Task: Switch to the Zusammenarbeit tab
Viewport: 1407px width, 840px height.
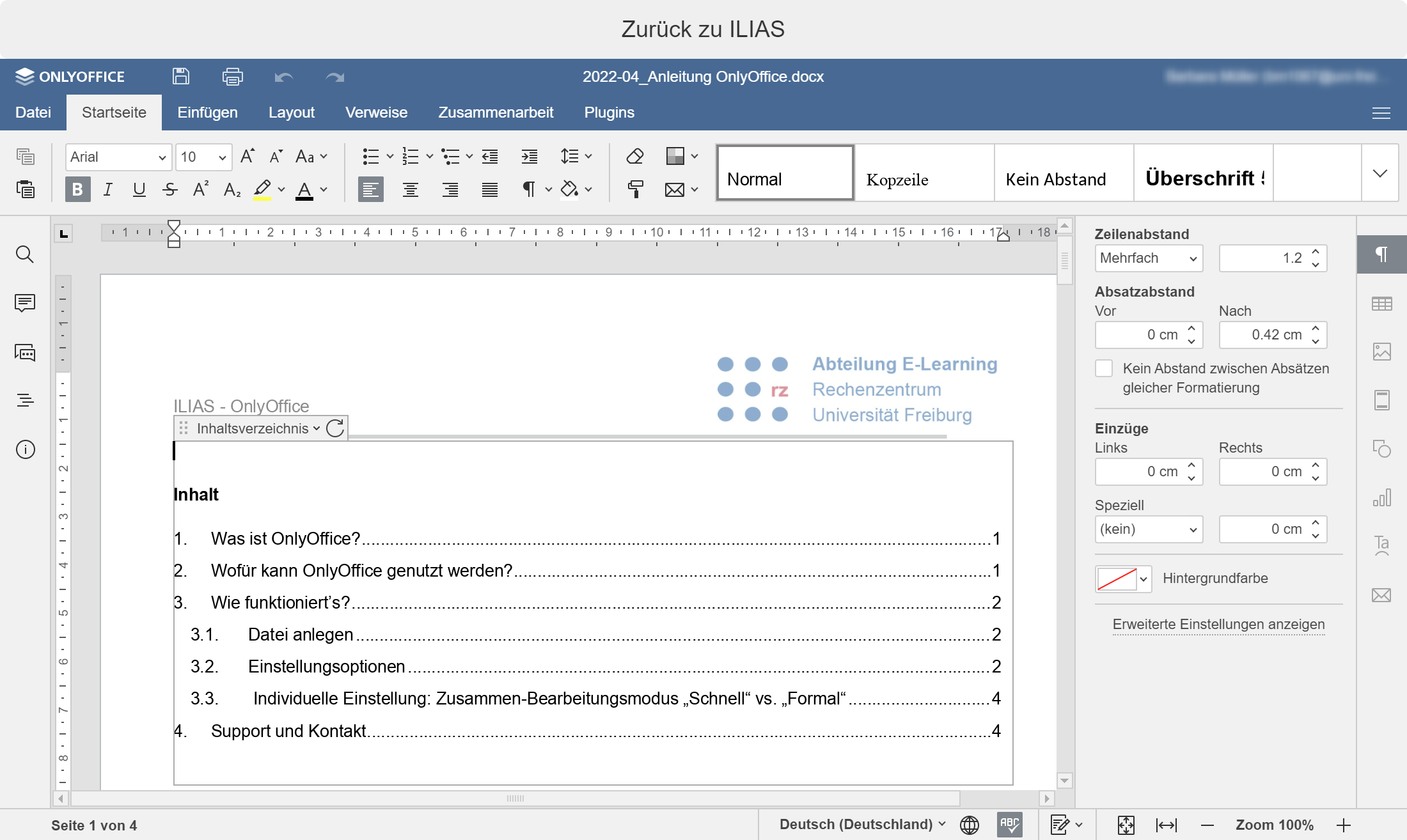Action: point(496,113)
